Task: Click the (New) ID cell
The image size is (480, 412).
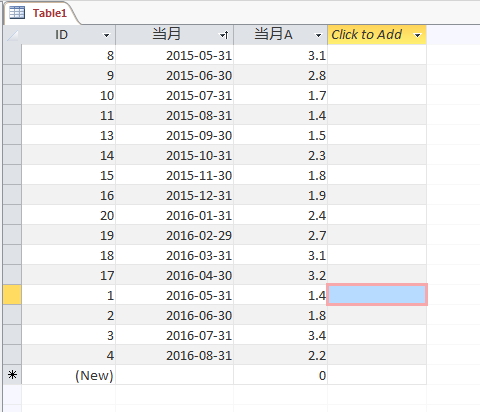Action: pos(69,375)
